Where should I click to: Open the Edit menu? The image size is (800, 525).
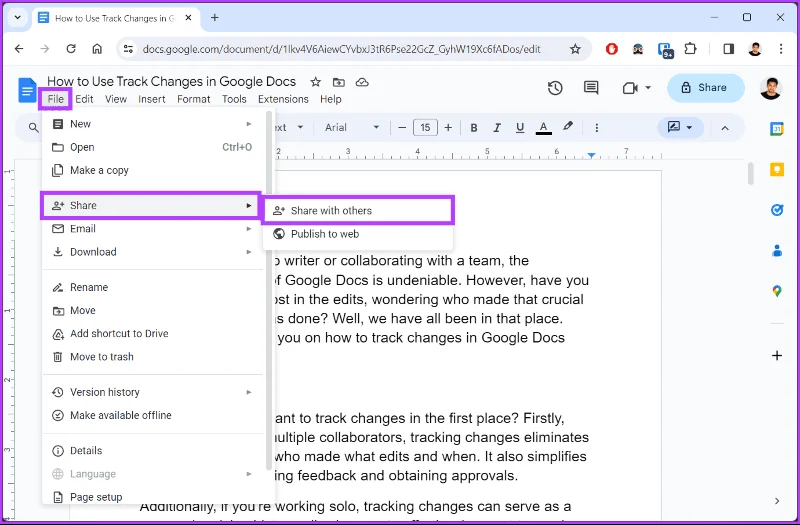[x=84, y=99]
